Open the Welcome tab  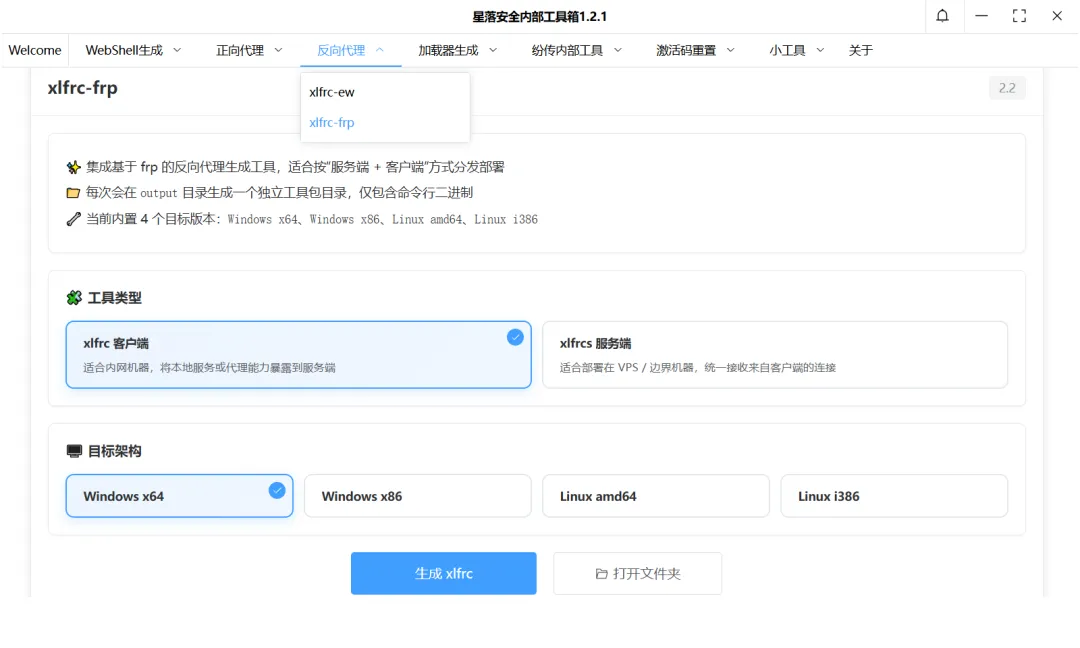pos(34,50)
